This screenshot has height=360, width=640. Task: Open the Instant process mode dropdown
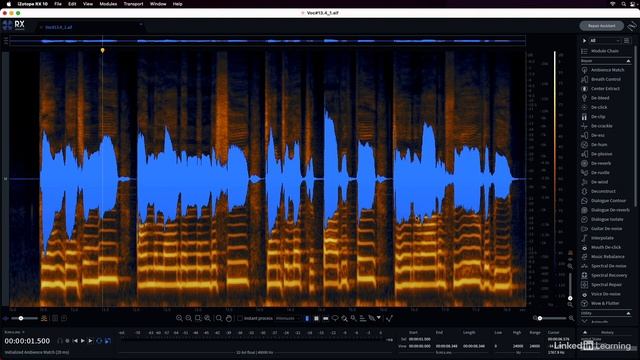[x=288, y=318]
